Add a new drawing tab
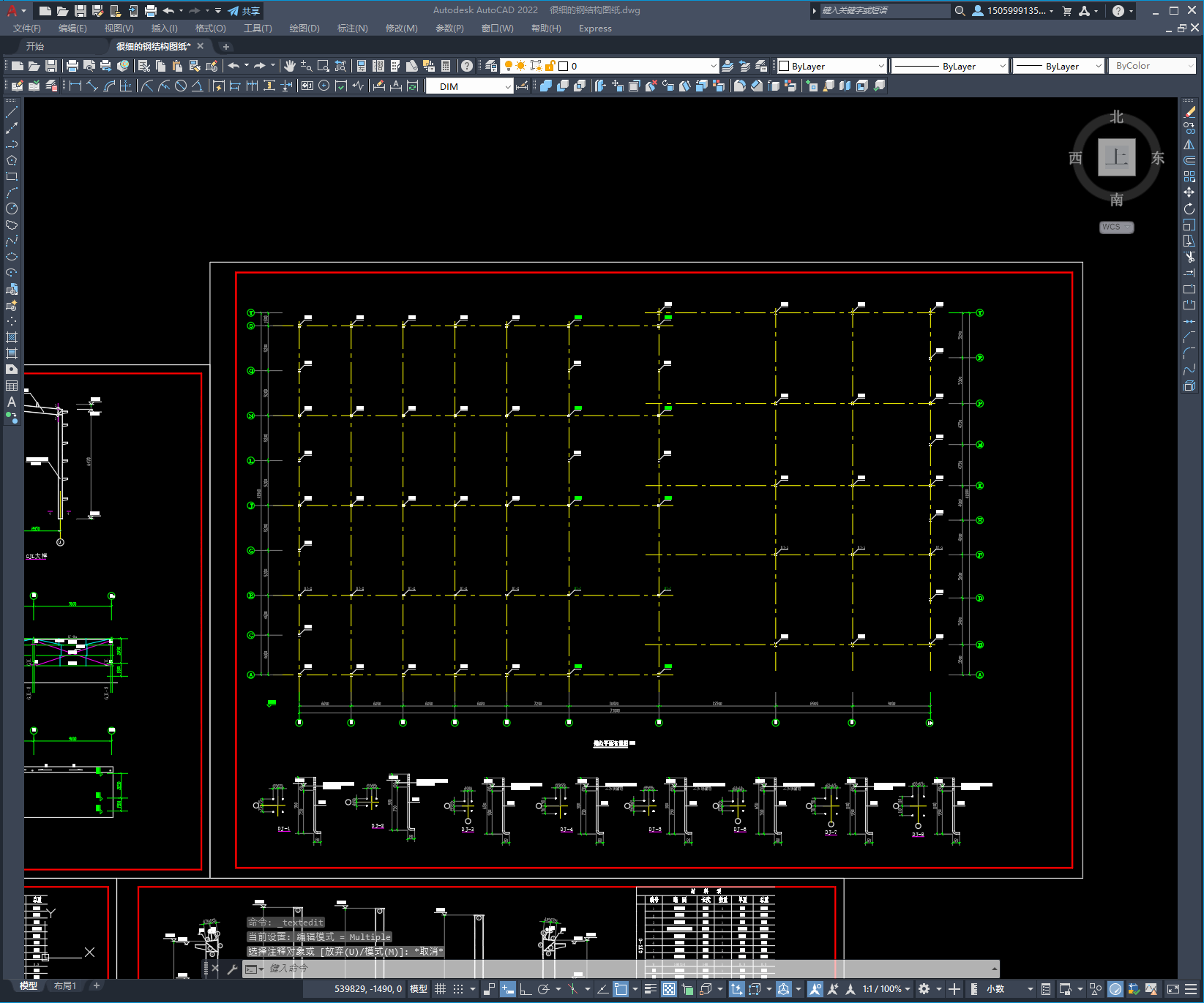Screen dimensions: 1204x1003 (226, 46)
